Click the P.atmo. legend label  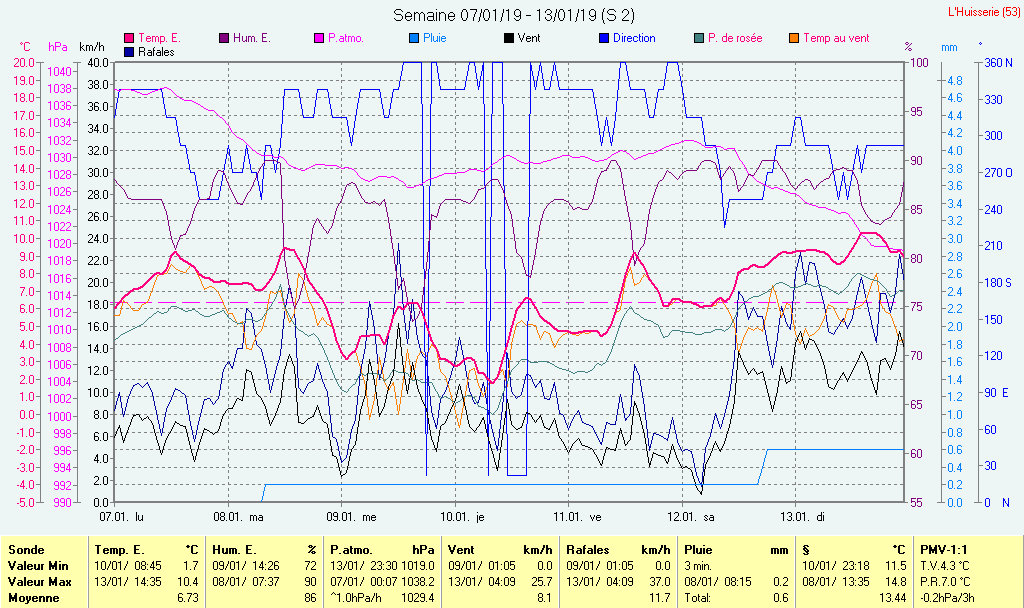345,38
